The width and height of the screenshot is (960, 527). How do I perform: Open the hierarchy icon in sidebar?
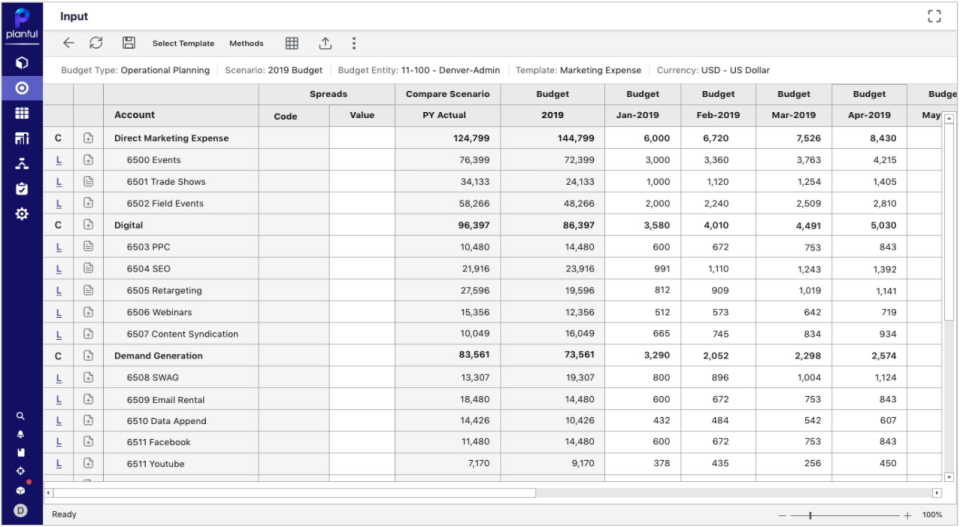pos(21,163)
